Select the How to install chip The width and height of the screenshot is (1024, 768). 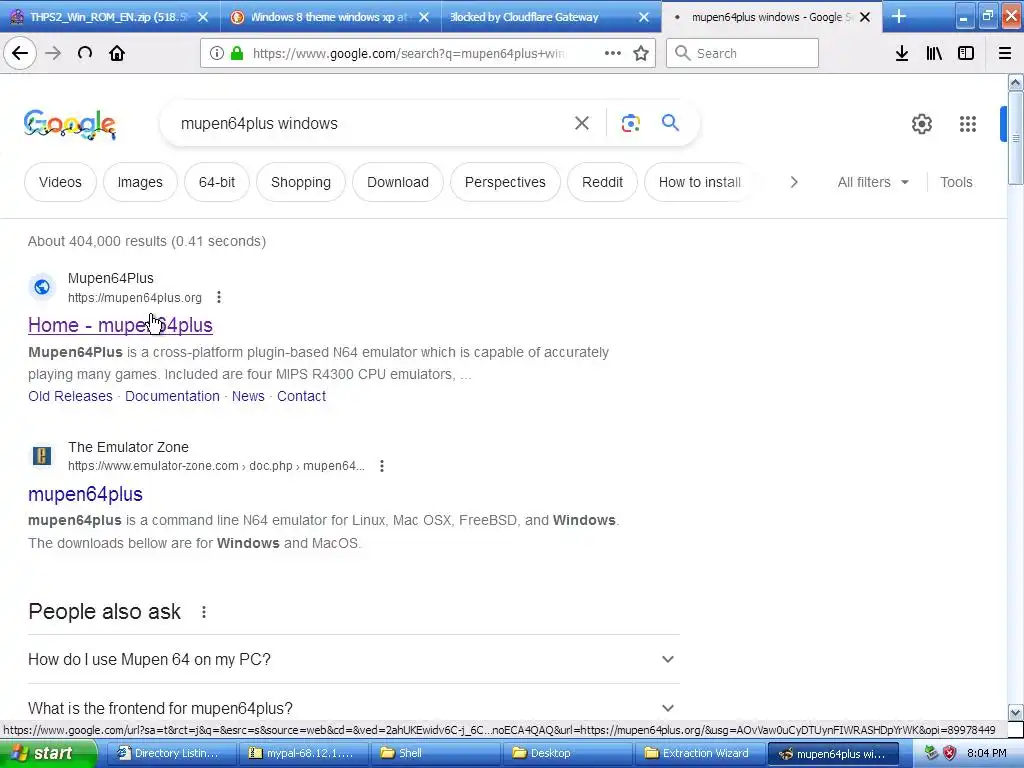tap(699, 182)
